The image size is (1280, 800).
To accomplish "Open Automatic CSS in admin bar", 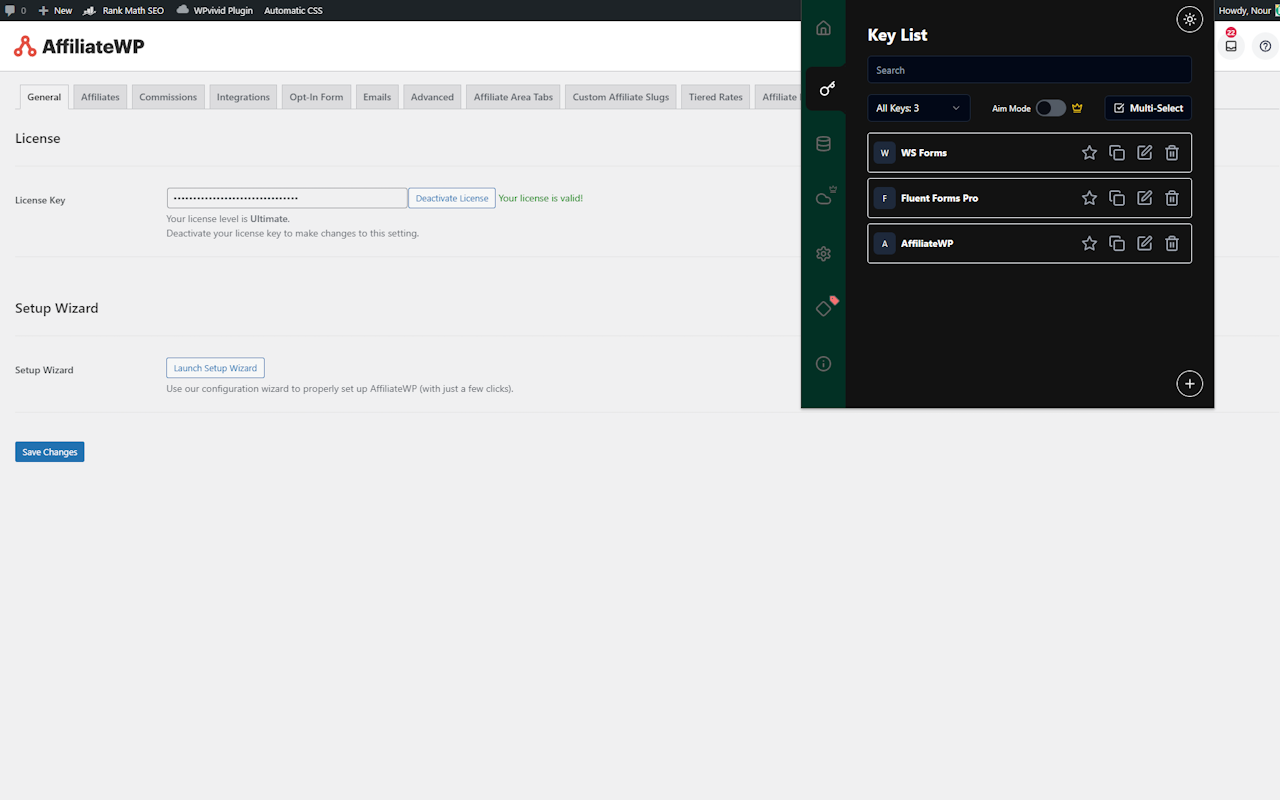I will pos(293,10).
